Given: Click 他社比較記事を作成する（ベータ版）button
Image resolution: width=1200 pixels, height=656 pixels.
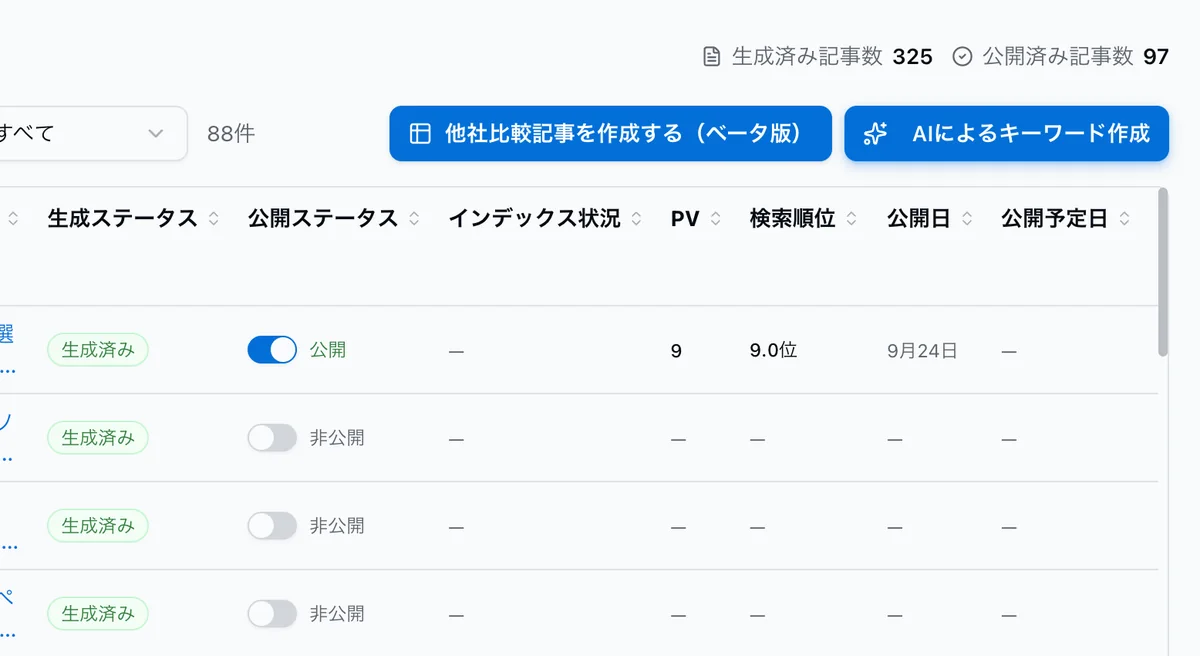Looking at the screenshot, I should click(610, 133).
